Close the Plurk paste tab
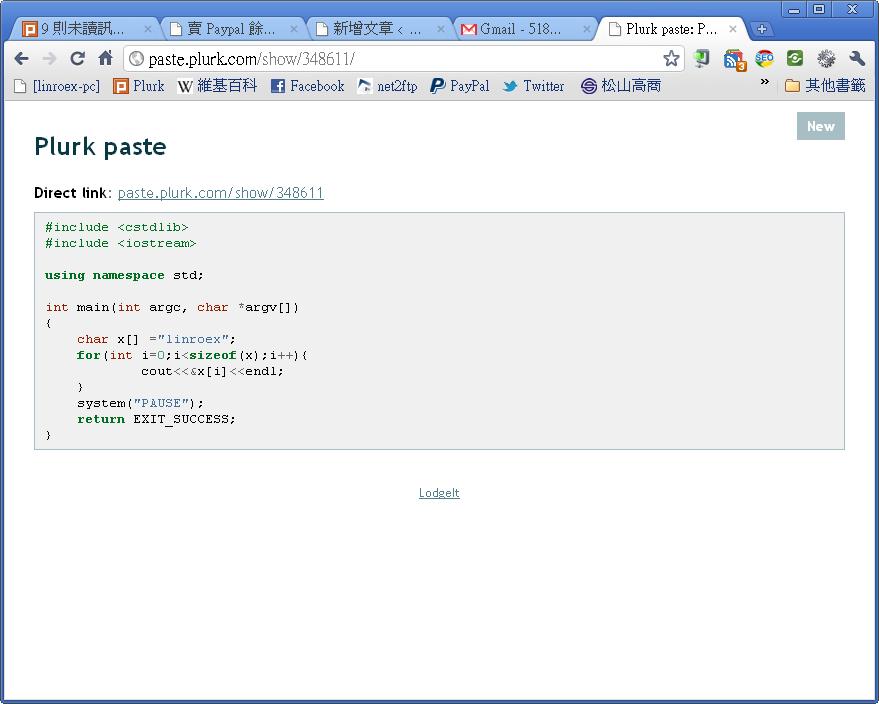The width and height of the screenshot is (879, 704). pyautogui.click(x=732, y=29)
